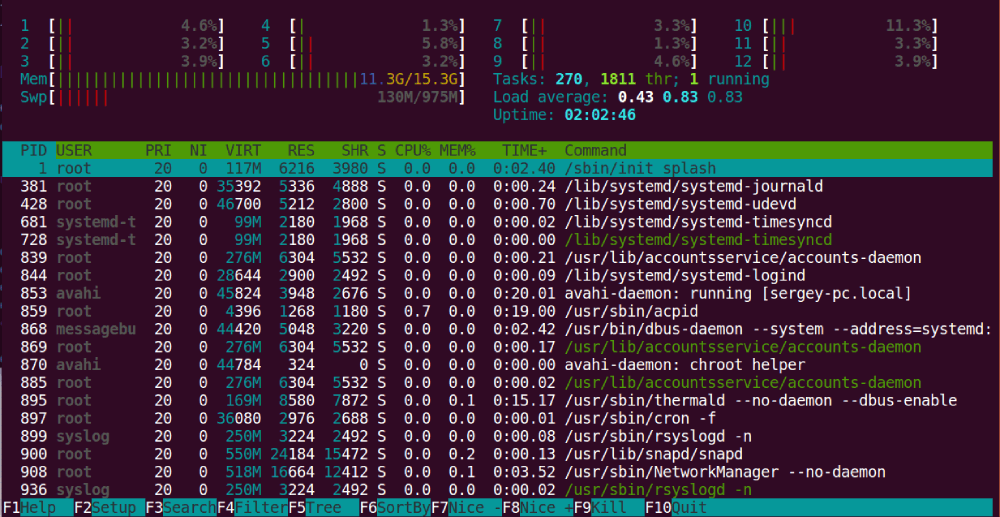Sort by the PRI column header
This screenshot has width=1000, height=517.
[158, 150]
